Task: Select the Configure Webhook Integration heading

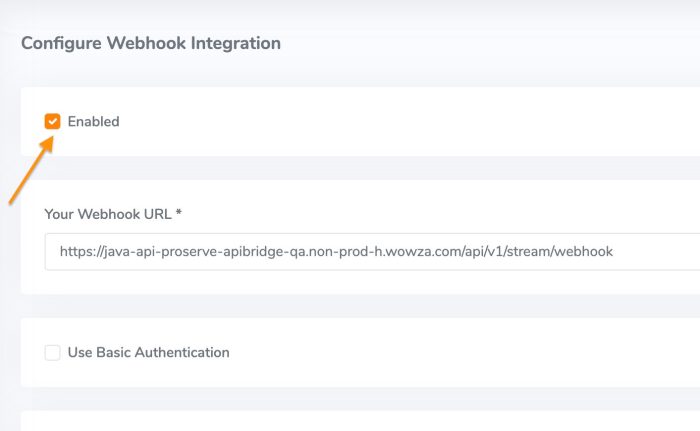Action: click(150, 43)
